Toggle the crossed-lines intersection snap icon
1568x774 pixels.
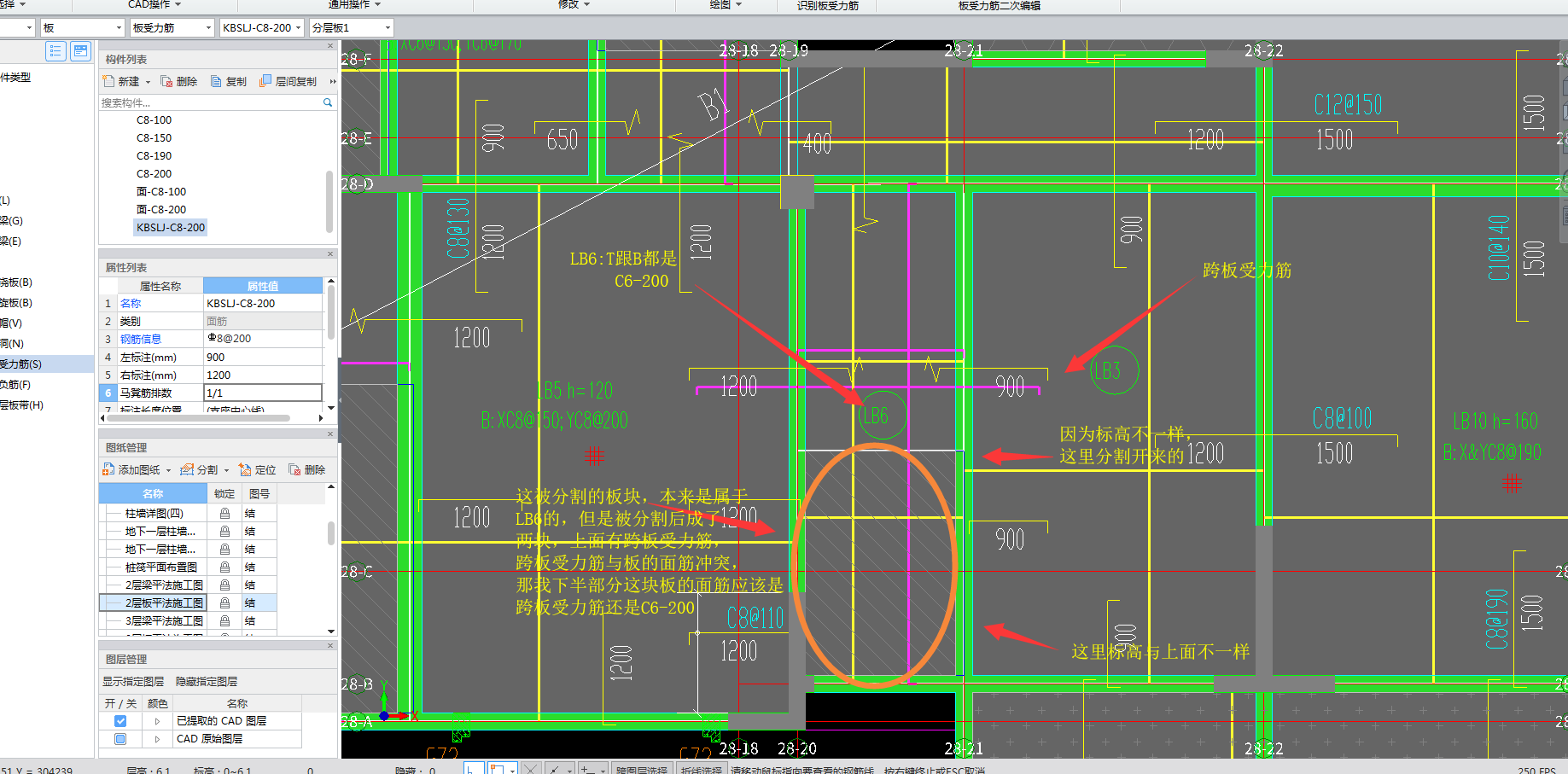pyautogui.click(x=530, y=769)
